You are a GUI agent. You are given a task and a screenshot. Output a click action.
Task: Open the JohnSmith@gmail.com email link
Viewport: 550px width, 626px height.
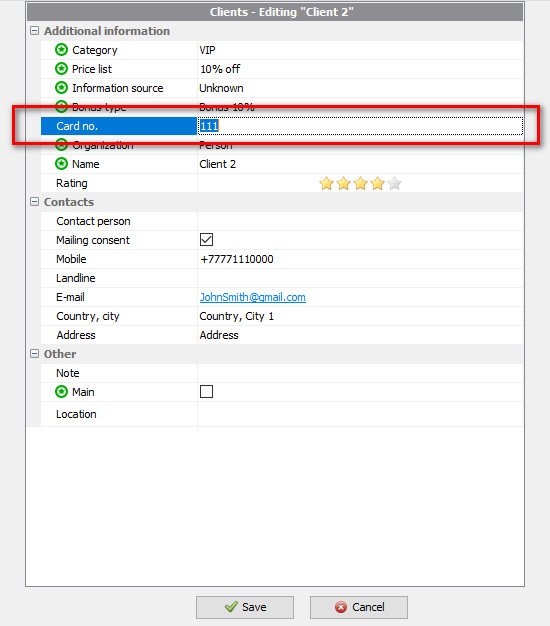click(x=253, y=297)
